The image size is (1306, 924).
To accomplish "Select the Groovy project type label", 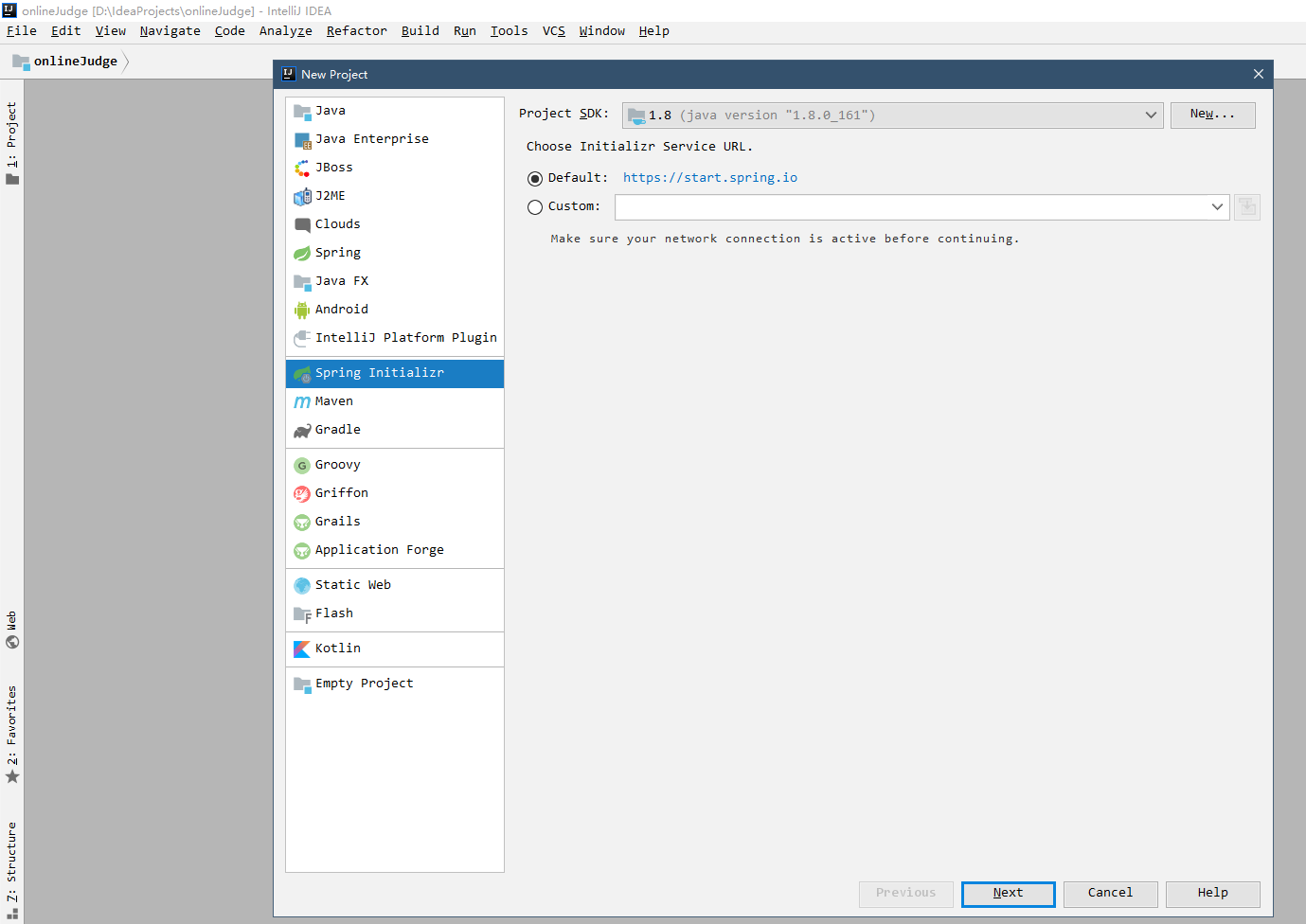I will click(338, 465).
